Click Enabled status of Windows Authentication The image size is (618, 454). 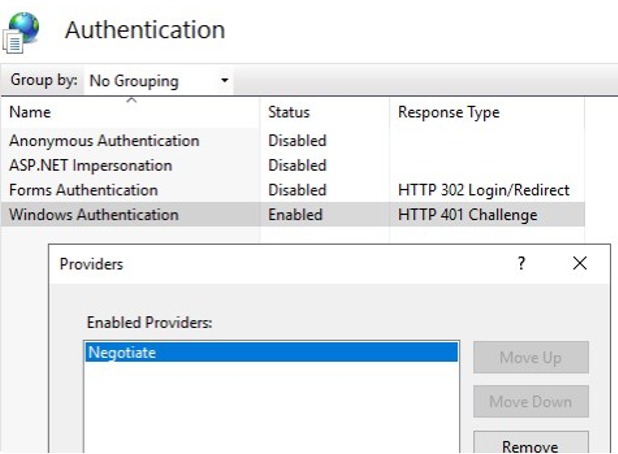click(295, 215)
